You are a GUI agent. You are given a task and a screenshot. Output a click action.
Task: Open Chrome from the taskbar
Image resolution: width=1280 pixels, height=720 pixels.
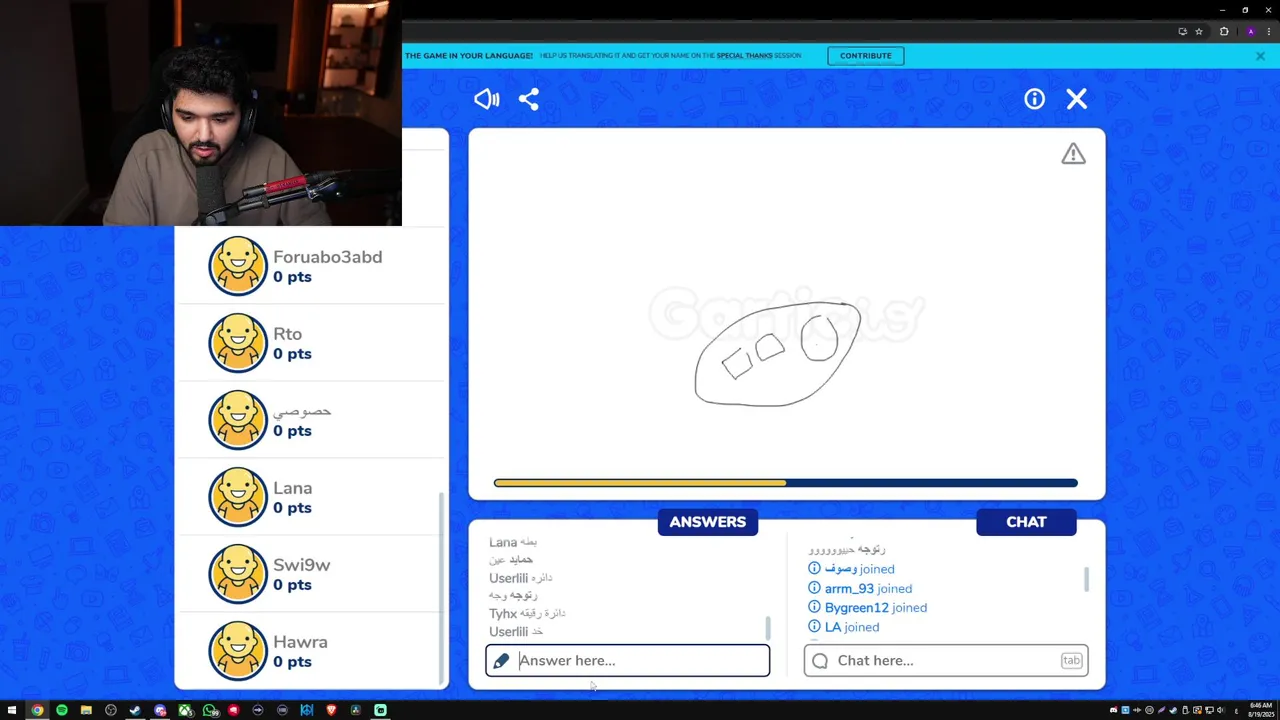(37, 710)
